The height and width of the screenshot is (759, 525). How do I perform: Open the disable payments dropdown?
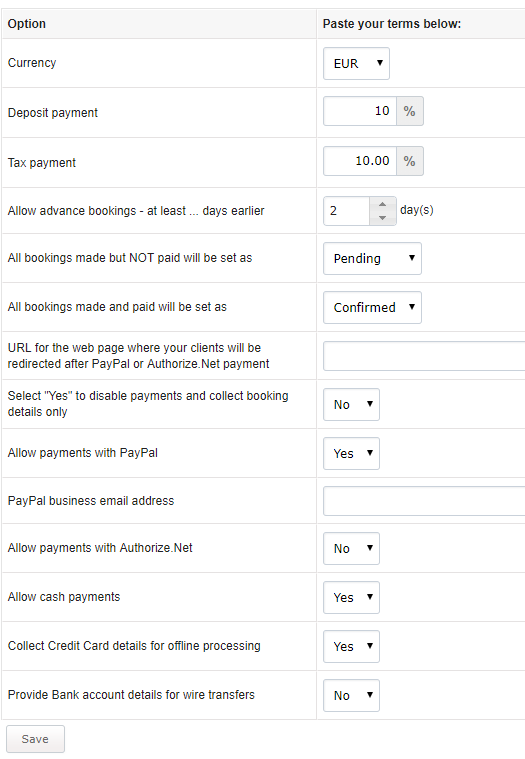click(x=351, y=405)
